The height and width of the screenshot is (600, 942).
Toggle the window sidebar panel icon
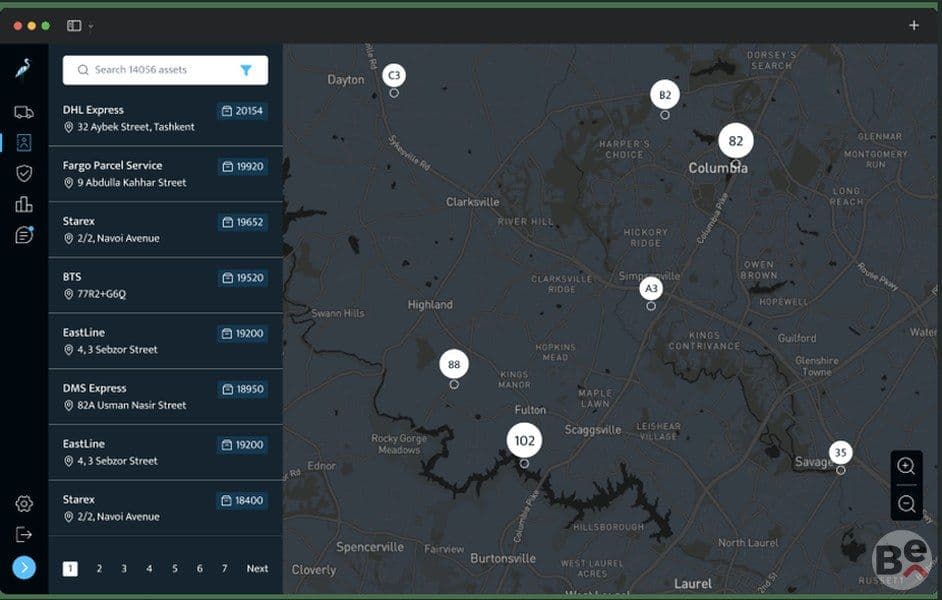point(74,25)
